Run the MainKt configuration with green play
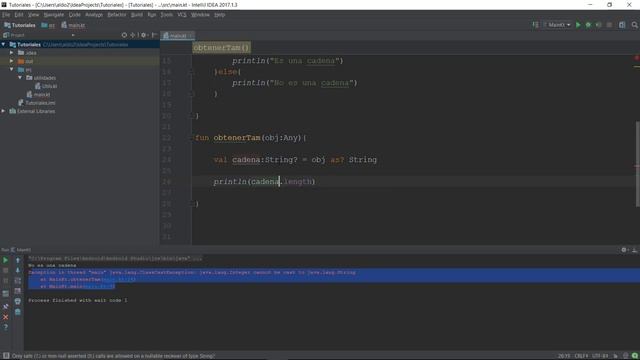The width and height of the screenshot is (640, 360). pyautogui.click(x=578, y=25)
